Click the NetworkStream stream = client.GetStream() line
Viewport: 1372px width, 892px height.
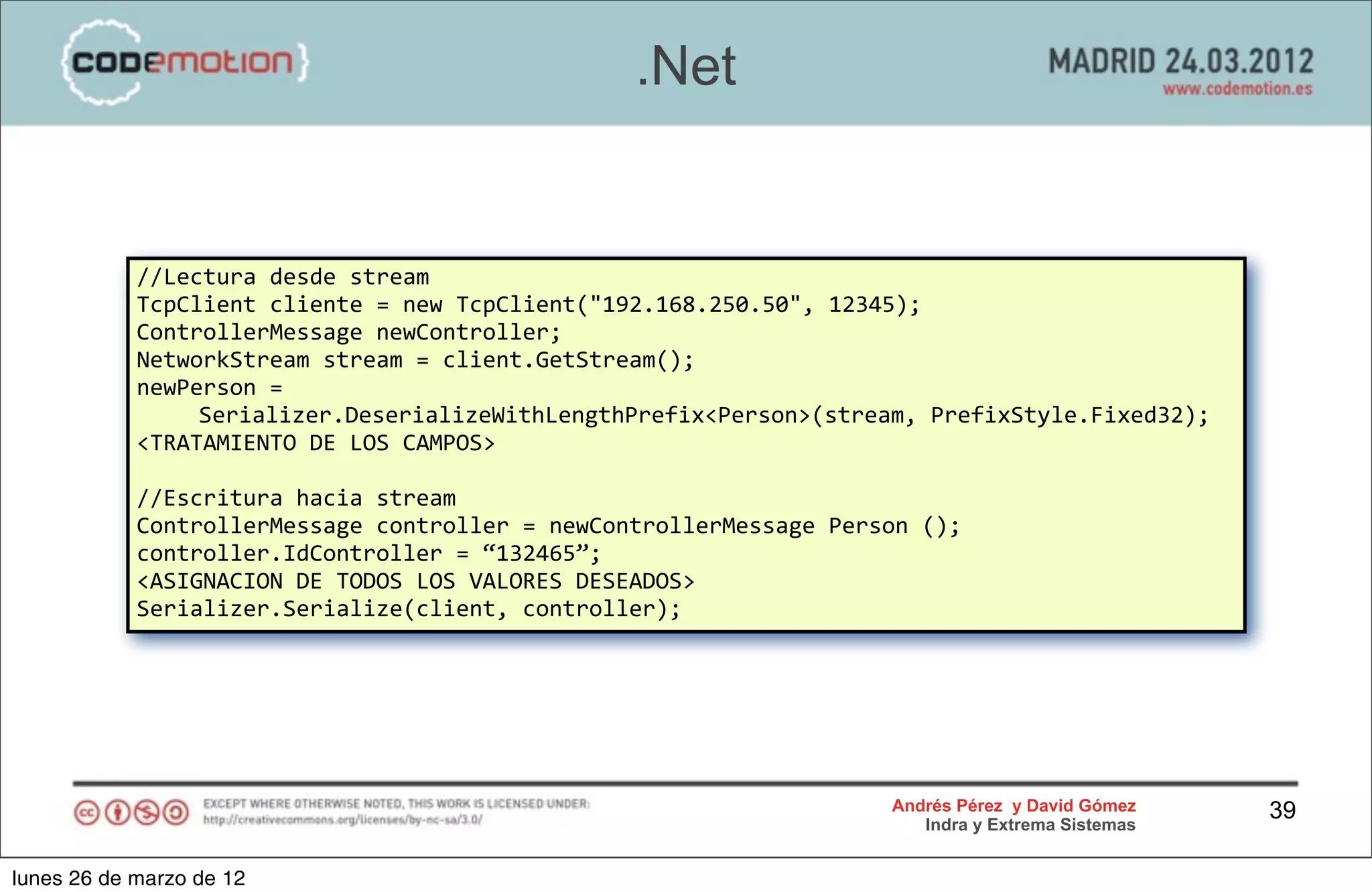(415, 360)
